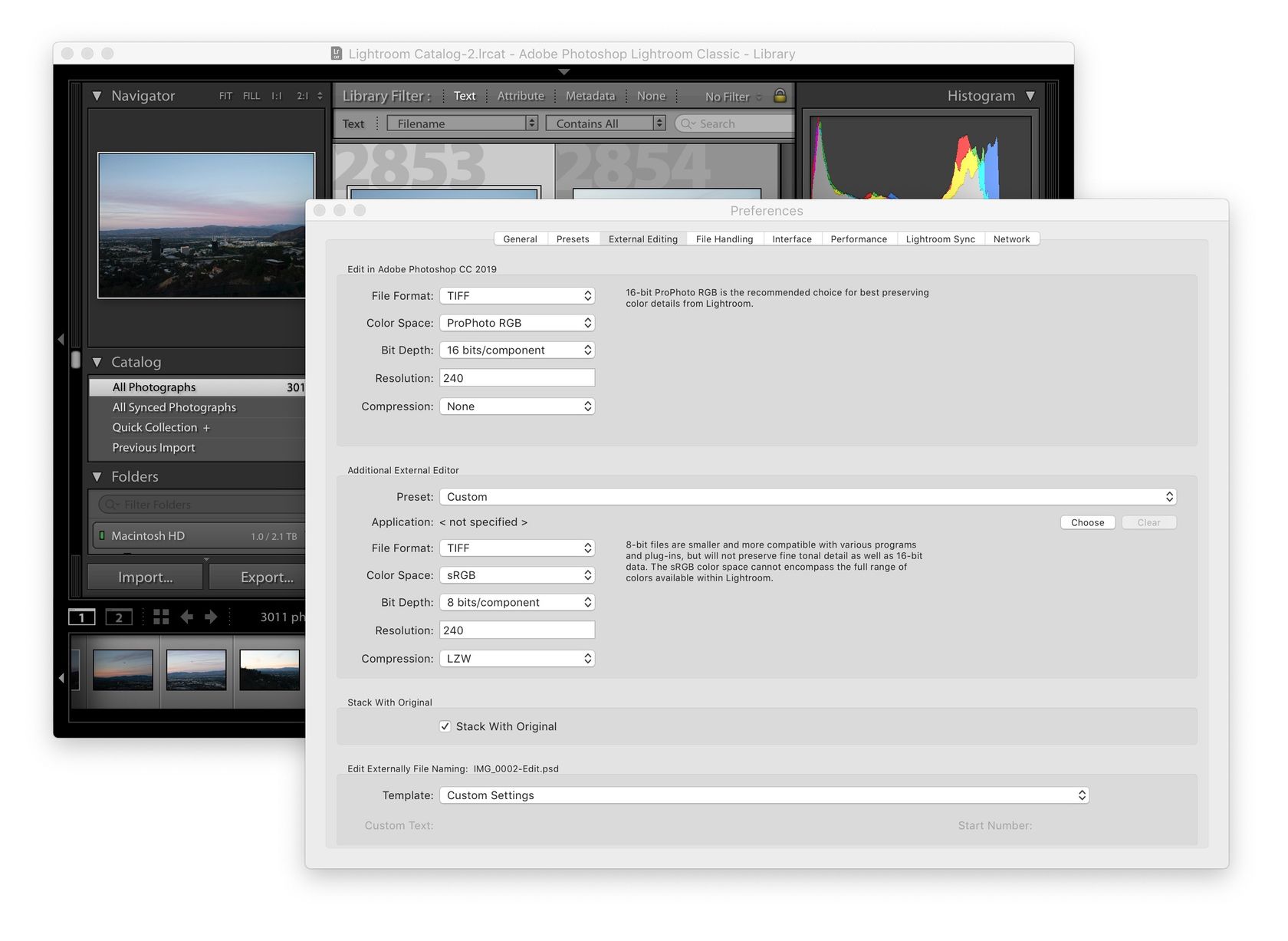Collapse the Folders panel
This screenshot has height=941, width=1288.
click(x=97, y=476)
